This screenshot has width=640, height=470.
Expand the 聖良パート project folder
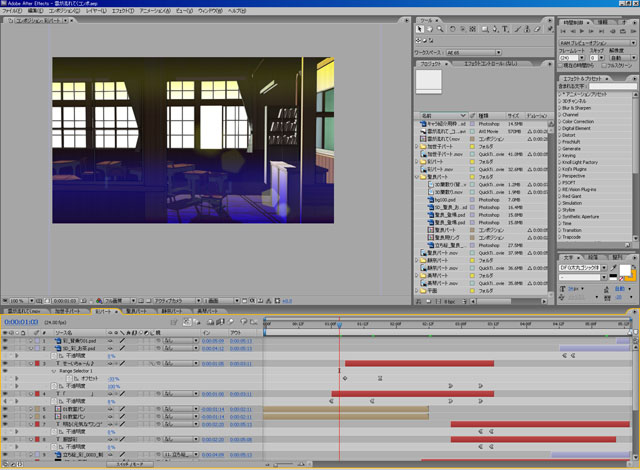coord(417,177)
